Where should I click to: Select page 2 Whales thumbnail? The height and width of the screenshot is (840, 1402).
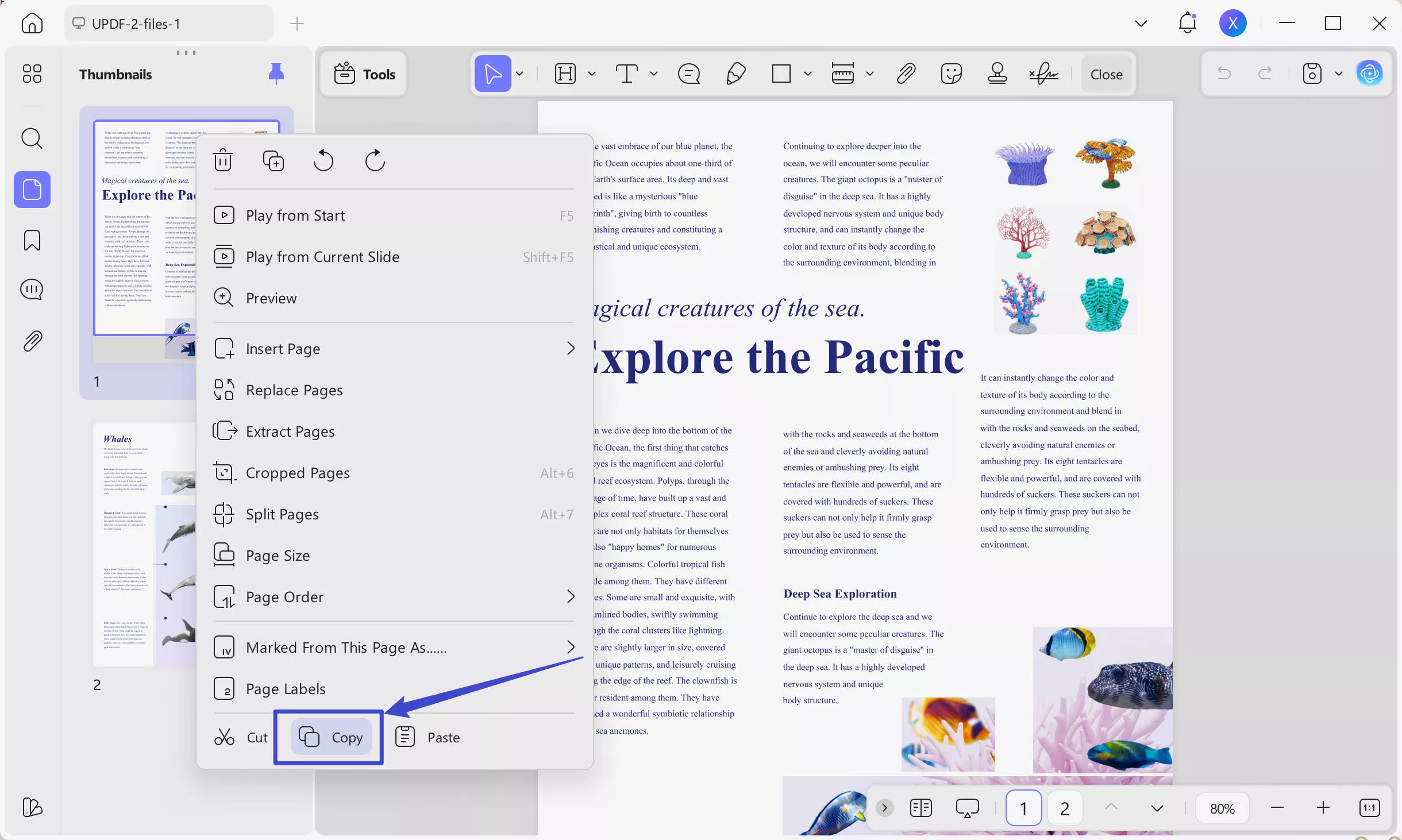pyautogui.click(x=144, y=545)
